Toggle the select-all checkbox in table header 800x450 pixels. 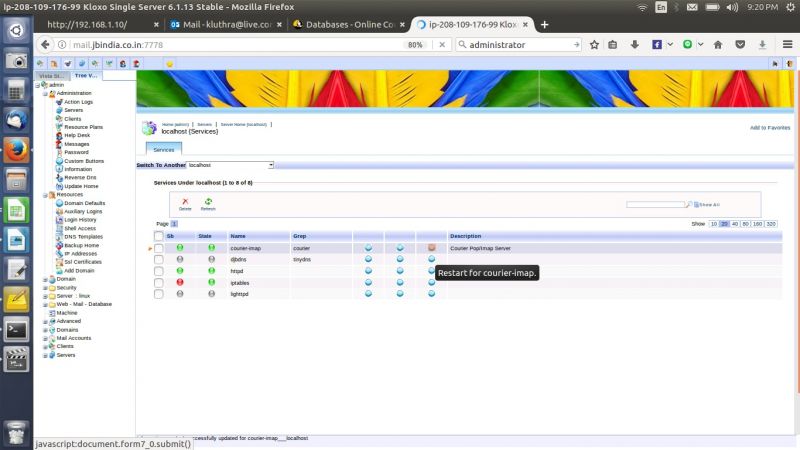[159, 236]
